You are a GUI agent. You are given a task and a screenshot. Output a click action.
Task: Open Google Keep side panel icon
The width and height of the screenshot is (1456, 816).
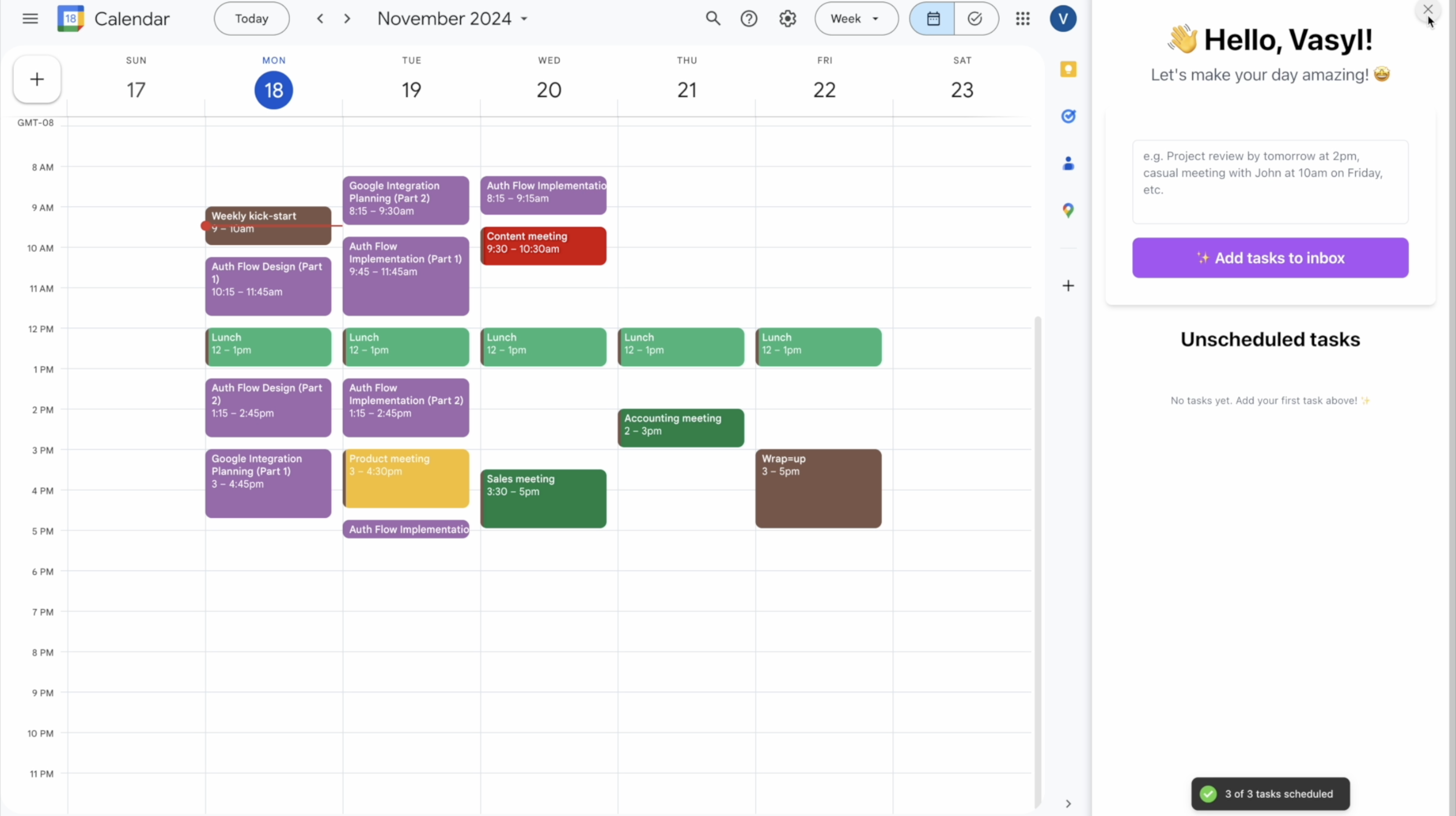pos(1068,70)
